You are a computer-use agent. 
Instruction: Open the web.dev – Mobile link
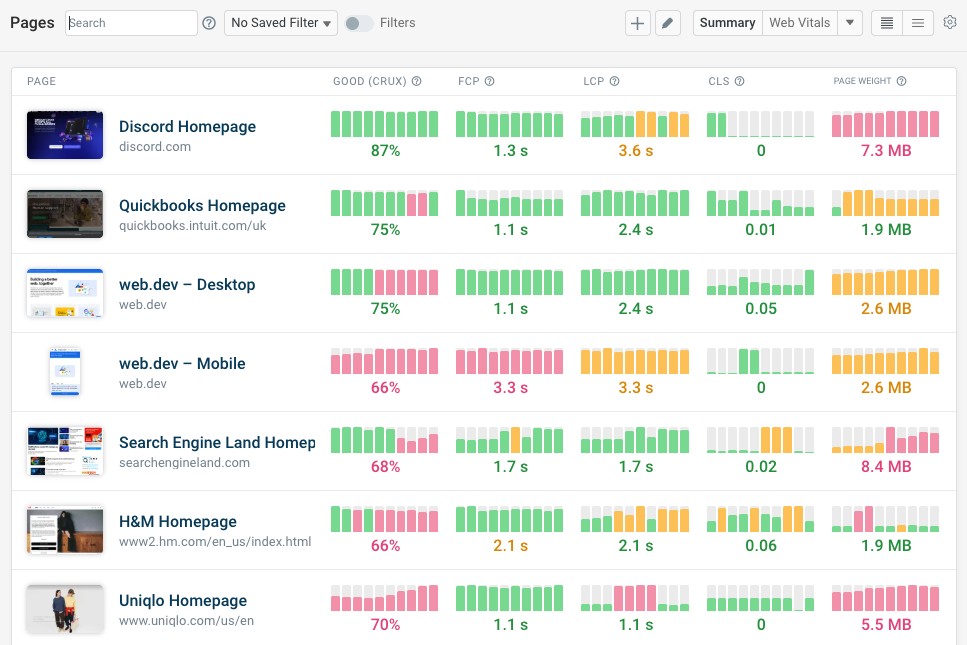point(180,364)
